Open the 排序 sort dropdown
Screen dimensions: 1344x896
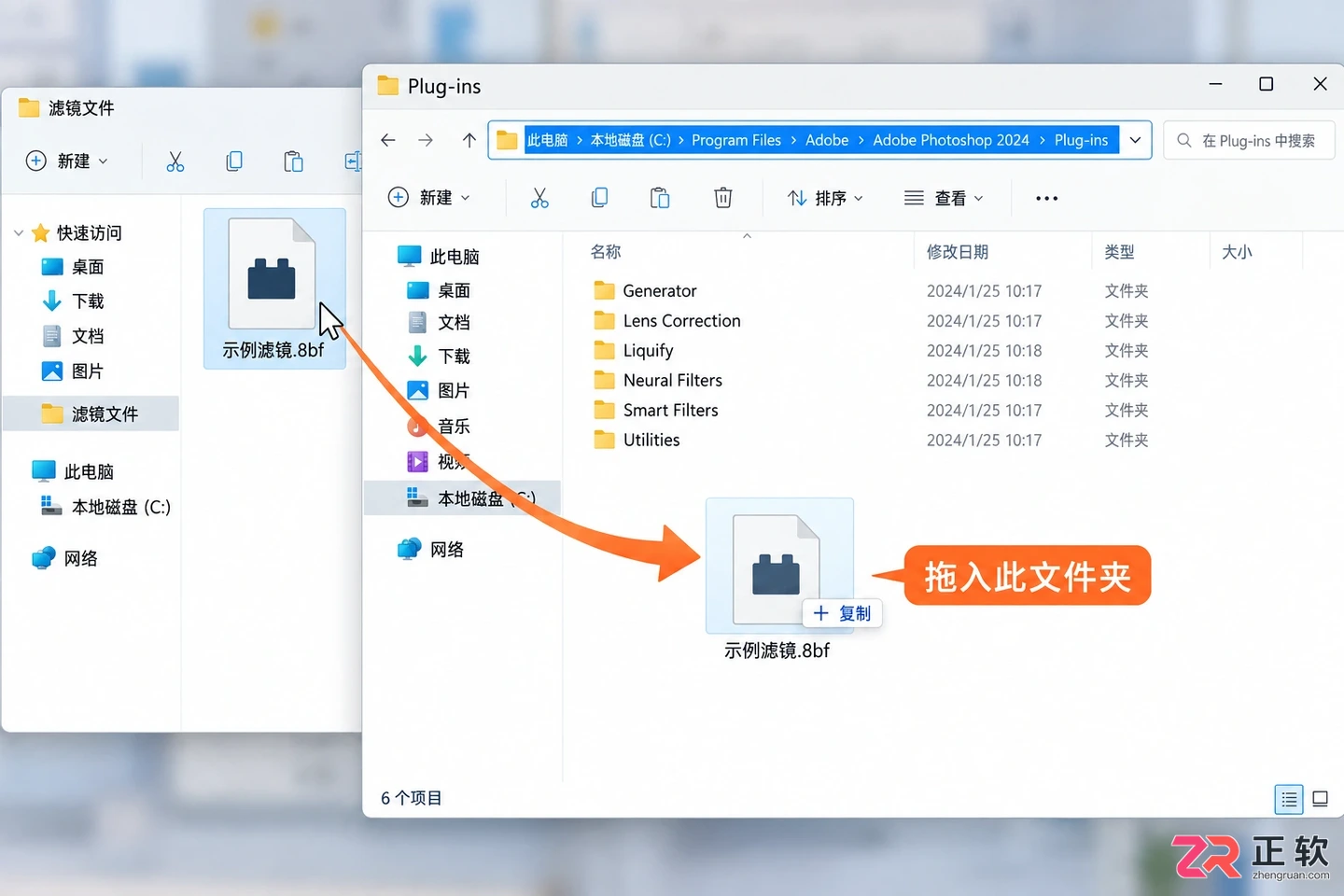point(825,198)
